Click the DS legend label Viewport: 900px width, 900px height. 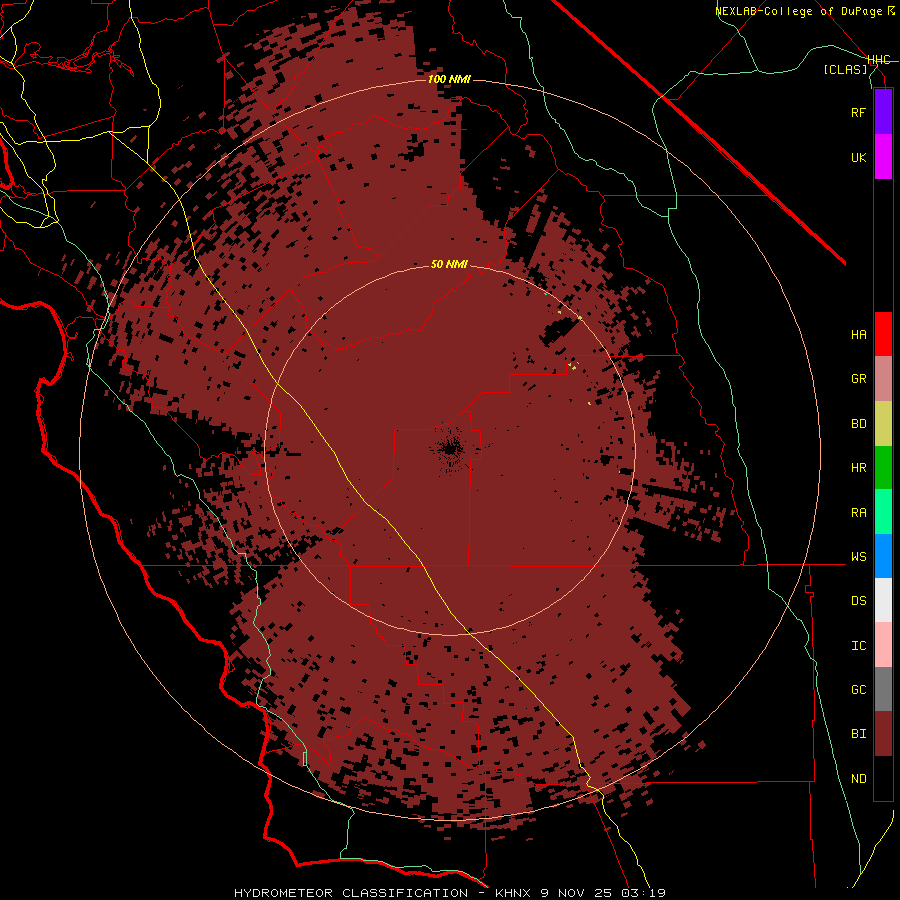click(858, 600)
